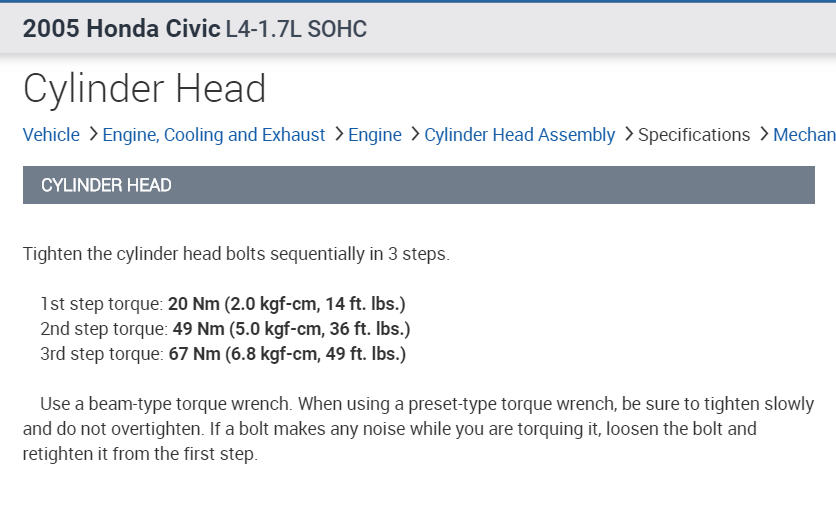Click the truncated Mechan breadcrumb link
836x507 pixels.
pyautogui.click(x=804, y=135)
